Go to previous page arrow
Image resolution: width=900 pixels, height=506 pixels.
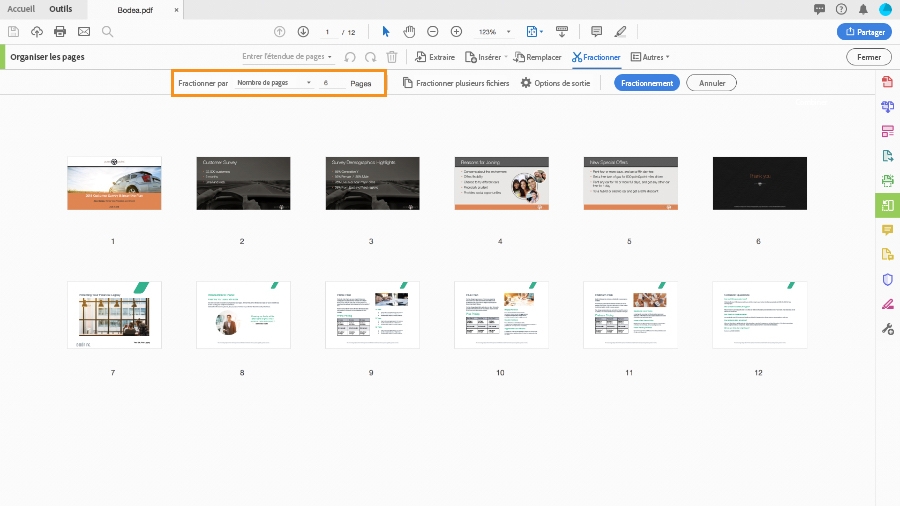click(280, 32)
